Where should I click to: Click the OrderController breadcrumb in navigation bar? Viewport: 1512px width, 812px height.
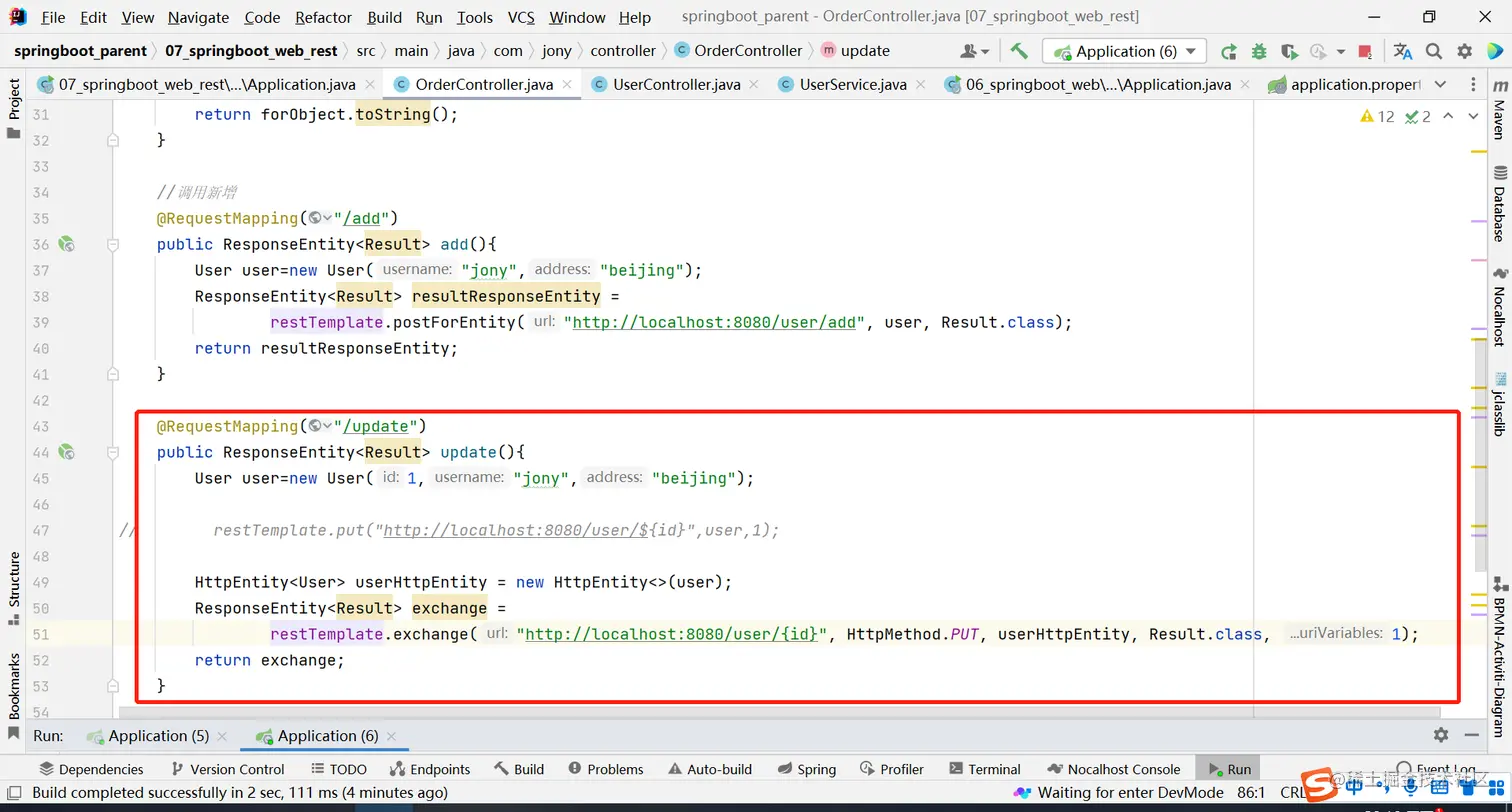coord(739,51)
